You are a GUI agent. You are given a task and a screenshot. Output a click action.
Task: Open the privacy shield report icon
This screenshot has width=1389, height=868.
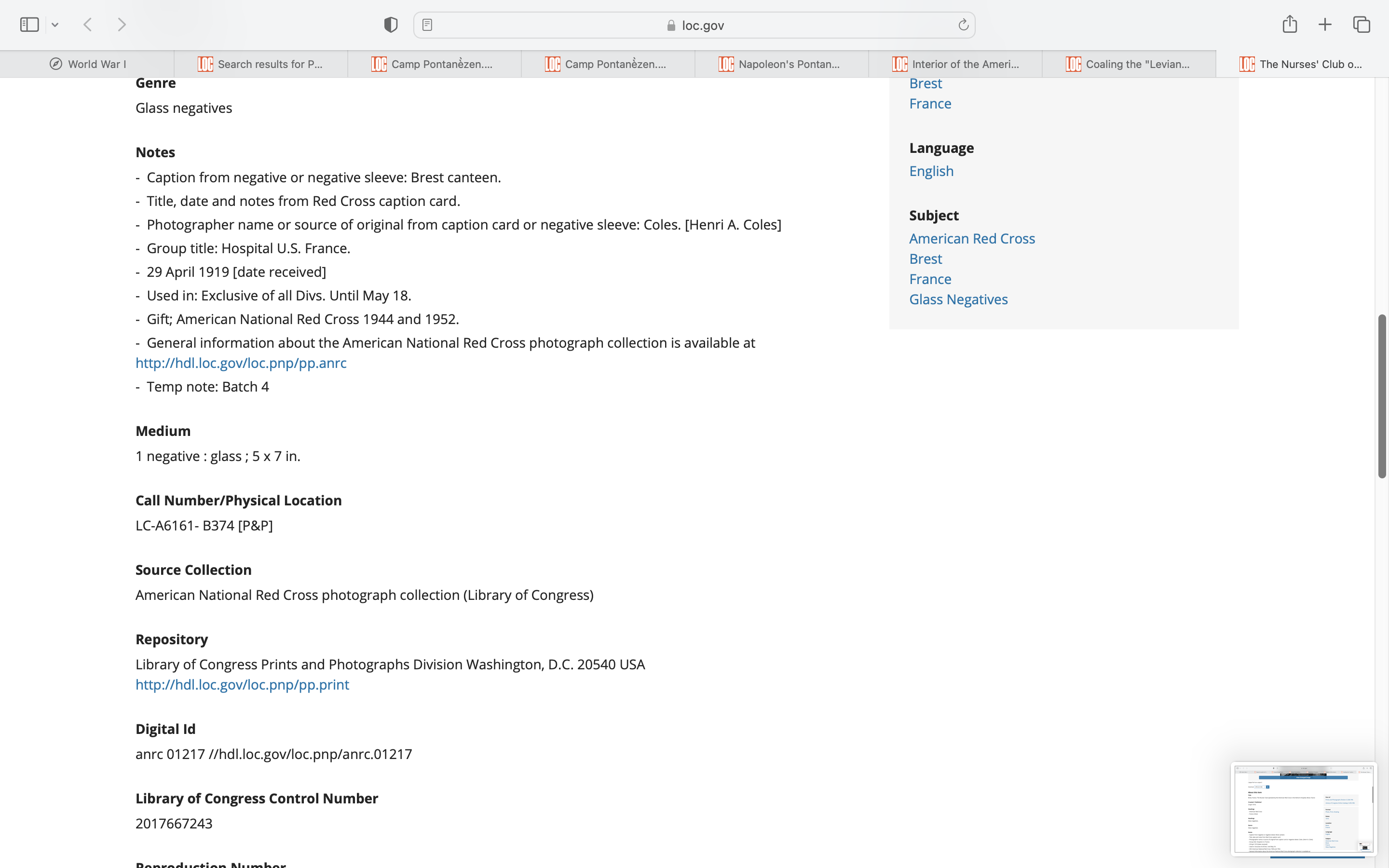[x=390, y=25]
